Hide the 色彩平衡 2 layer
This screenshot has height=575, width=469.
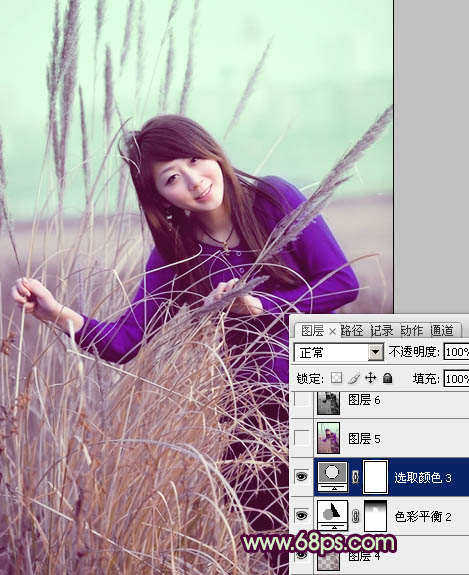pyautogui.click(x=301, y=515)
